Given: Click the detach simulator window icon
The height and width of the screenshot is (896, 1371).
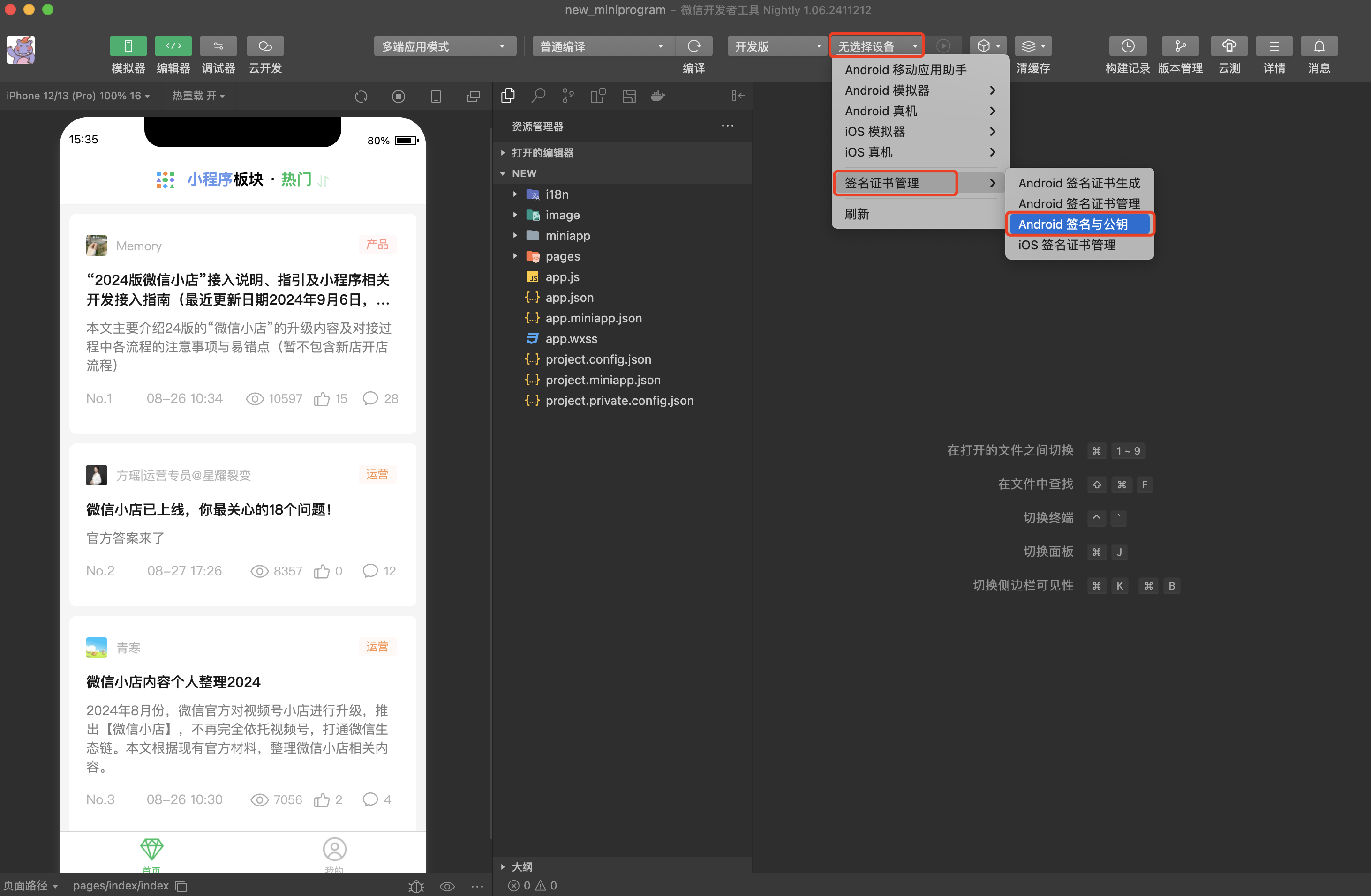Looking at the screenshot, I should click(474, 96).
